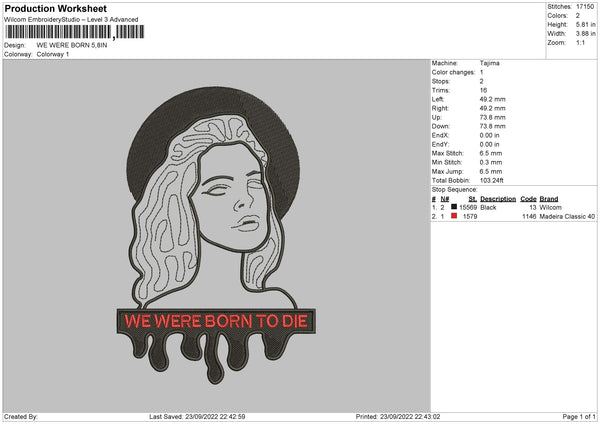Click the Black description in stop 1

click(x=488, y=207)
